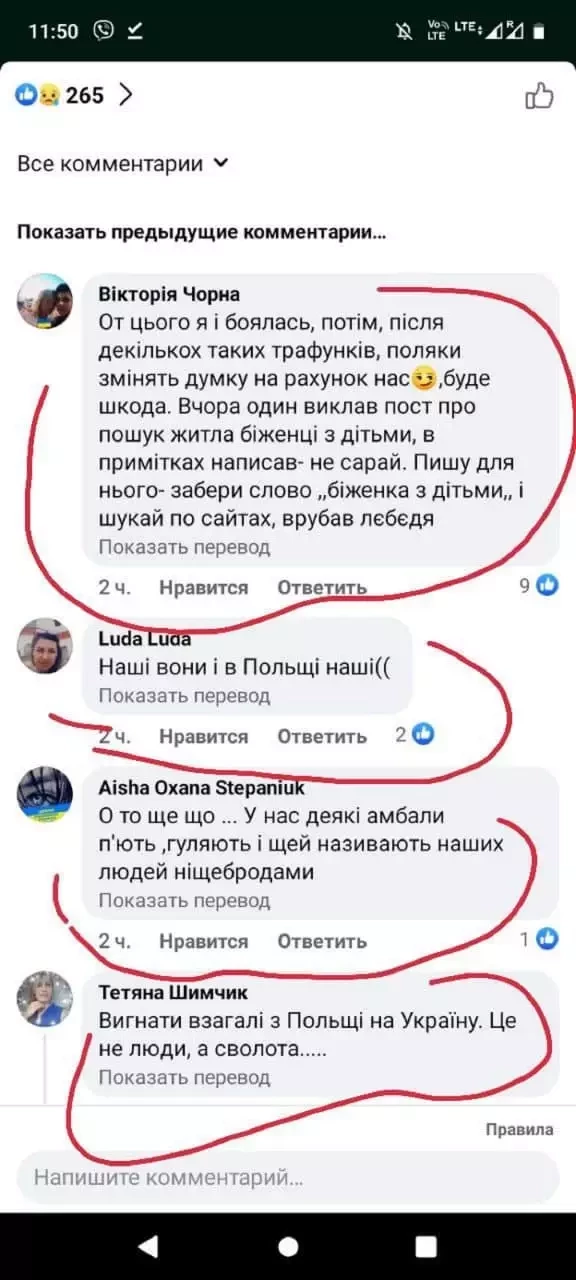
Task: View the 9 like reactions icon
Action: [547, 586]
